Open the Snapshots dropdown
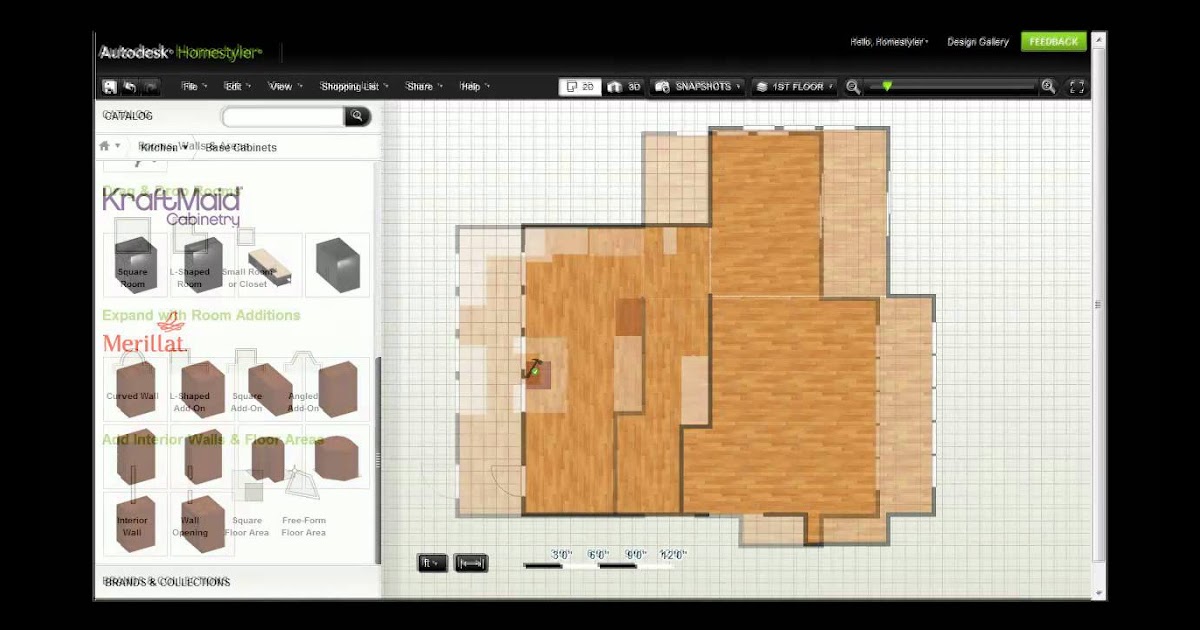Screen dimensions: 1200x630 tap(698, 87)
